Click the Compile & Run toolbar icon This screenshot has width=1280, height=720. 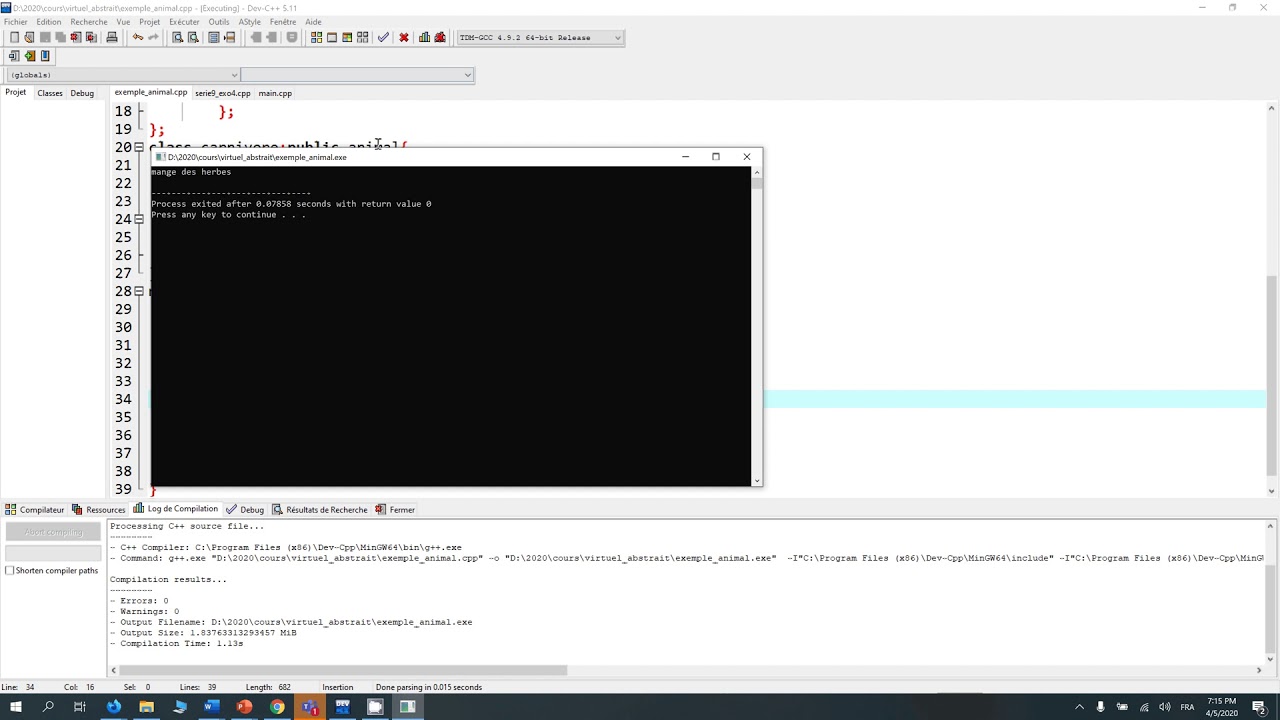[x=347, y=38]
